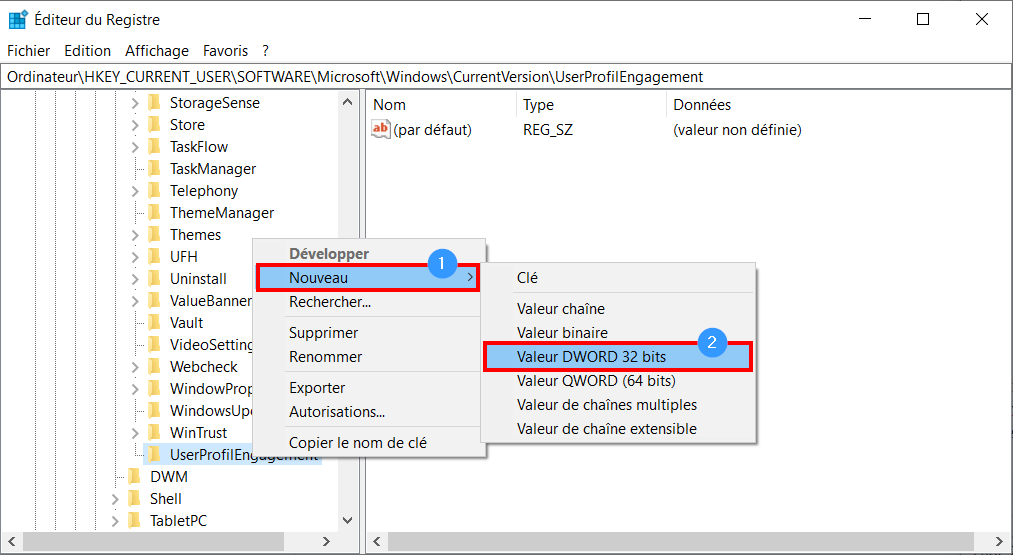
Task: Select the Vault folder icon
Action: coord(154,322)
